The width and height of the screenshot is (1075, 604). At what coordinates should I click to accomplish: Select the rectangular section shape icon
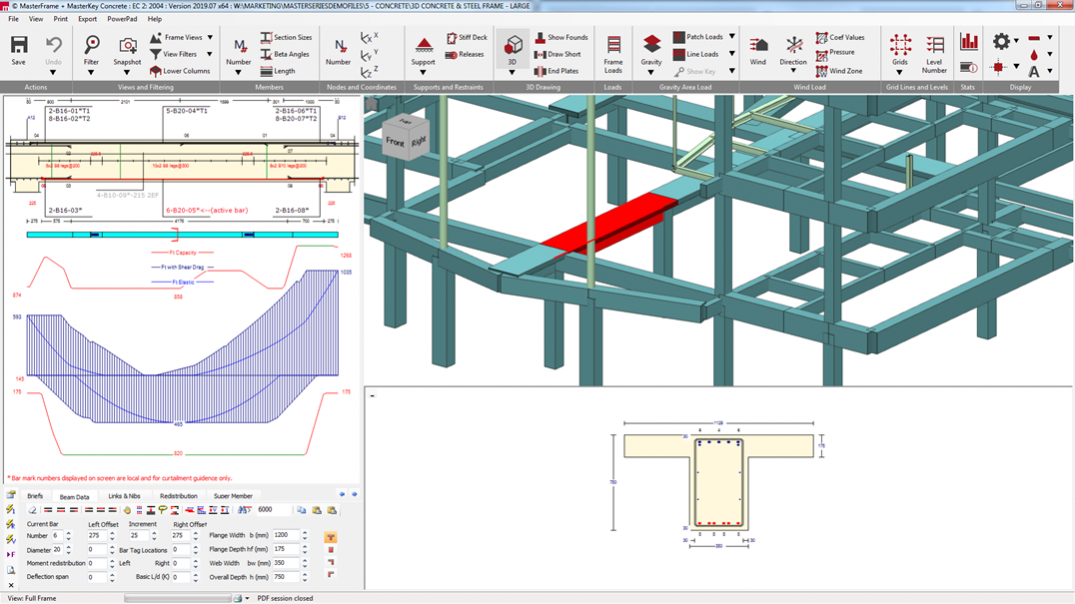coord(330,550)
